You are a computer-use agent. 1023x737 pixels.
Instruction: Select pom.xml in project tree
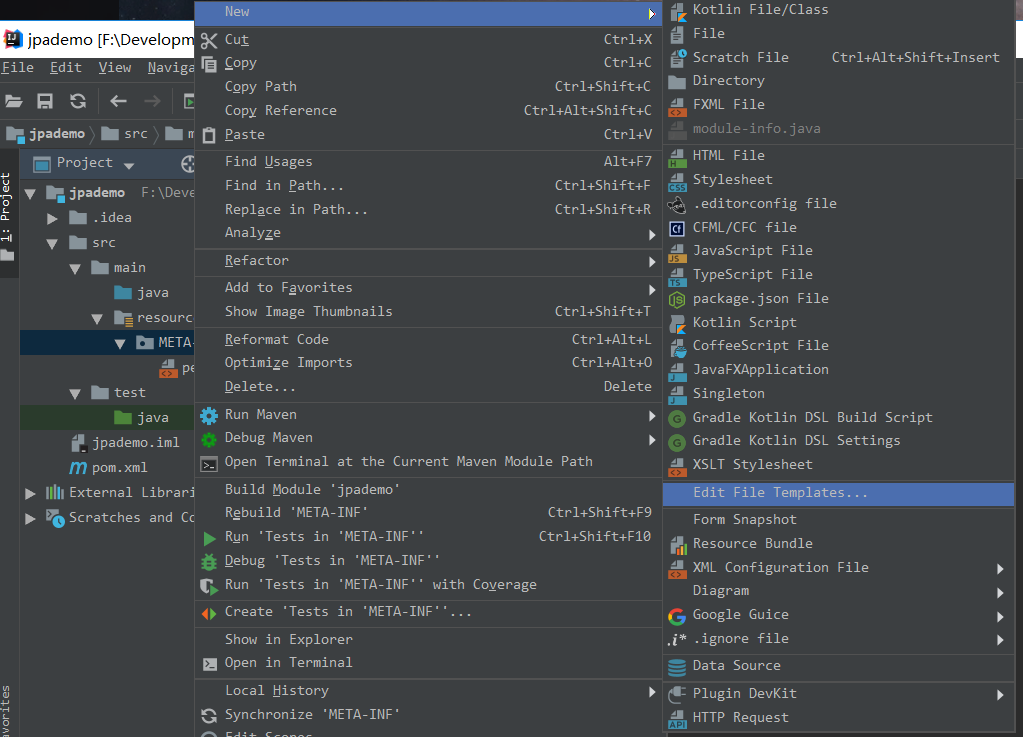119,468
